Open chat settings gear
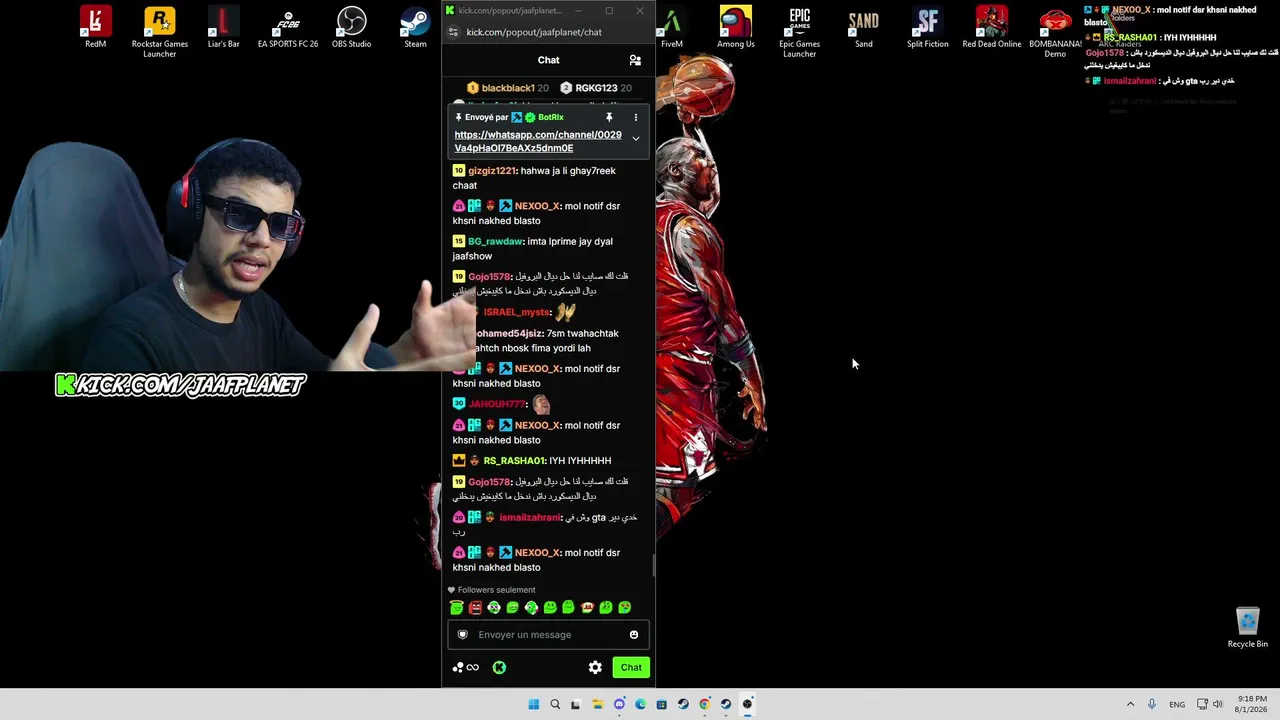 click(595, 667)
